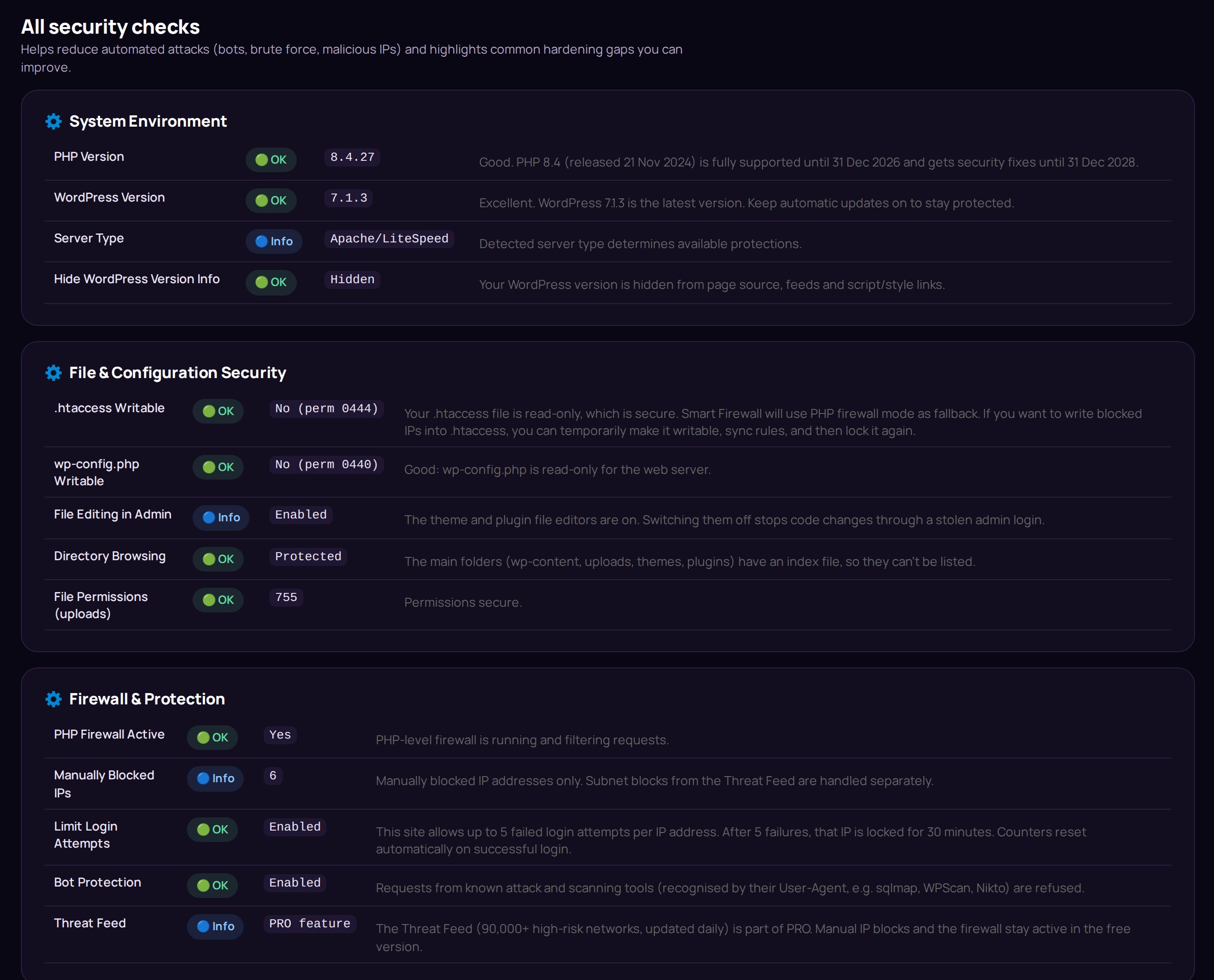Click the OK badge for WordPress Version

point(271,200)
